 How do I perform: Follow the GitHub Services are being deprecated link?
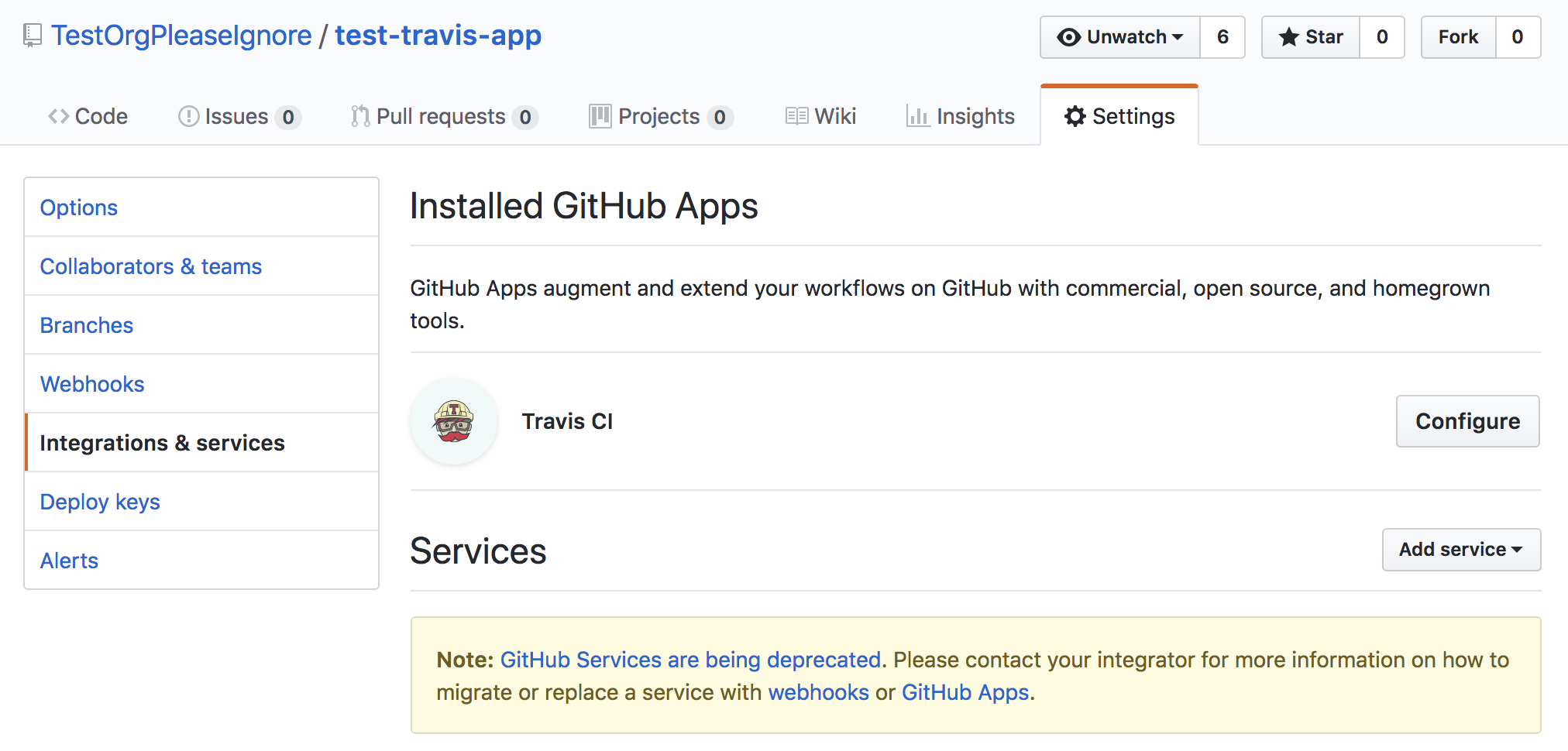tap(690, 660)
